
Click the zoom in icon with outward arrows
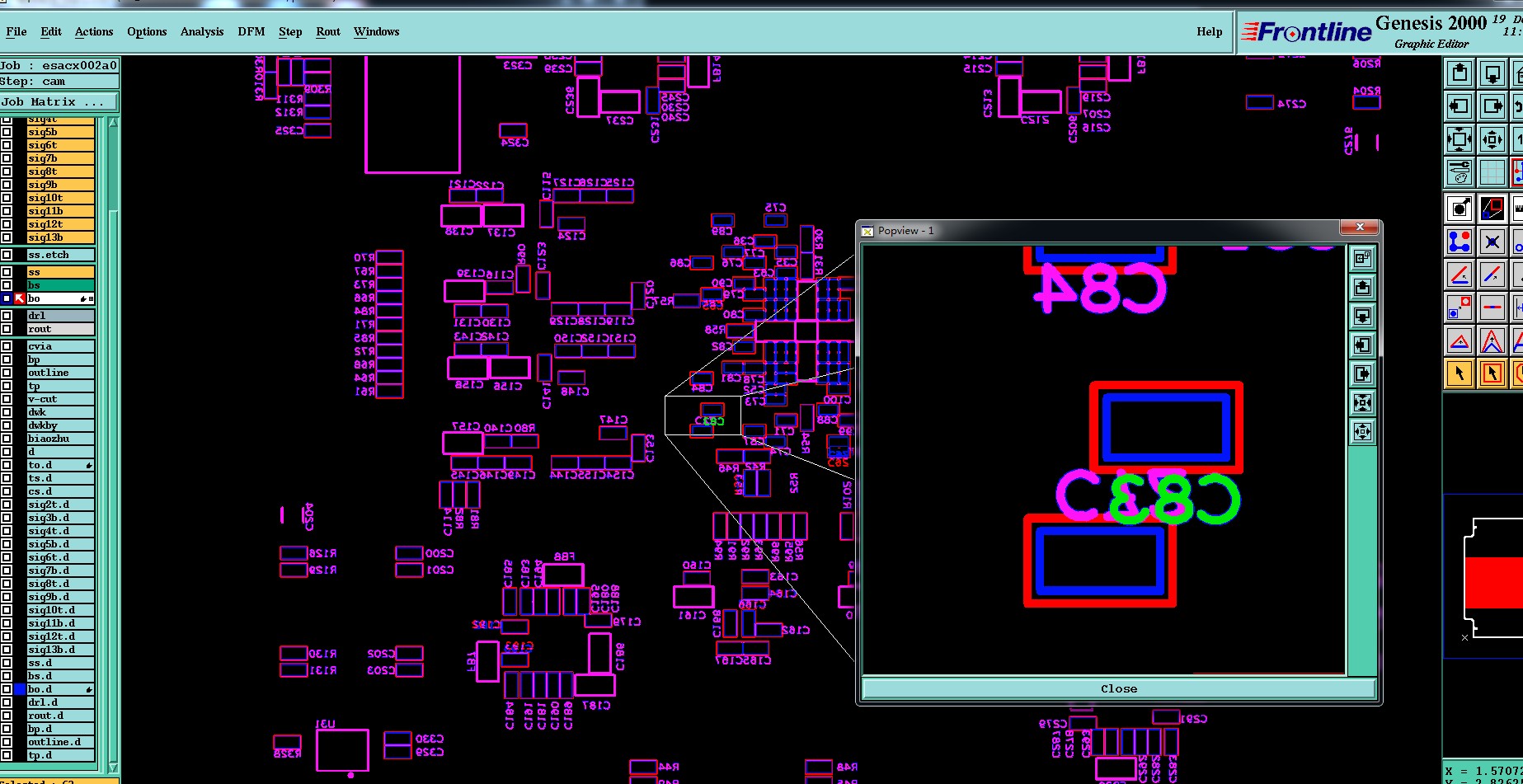[x=1460, y=139]
